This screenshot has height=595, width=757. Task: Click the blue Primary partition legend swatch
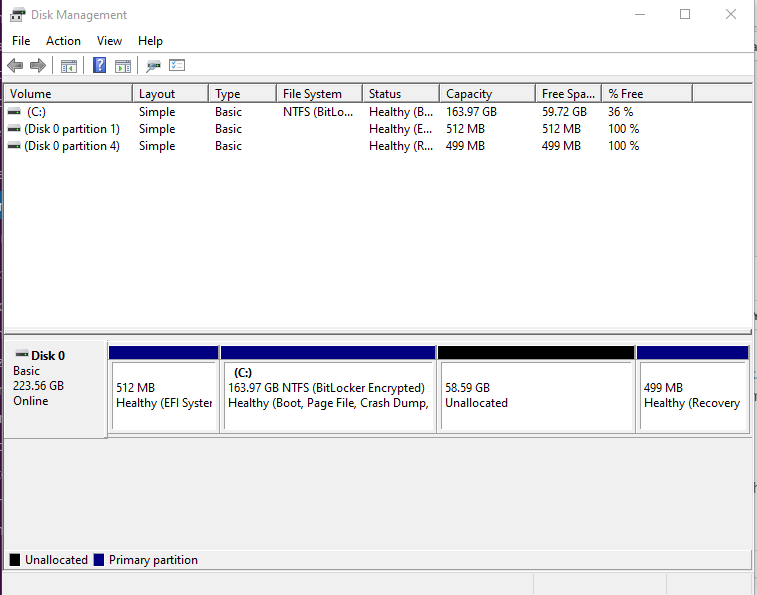pos(99,560)
